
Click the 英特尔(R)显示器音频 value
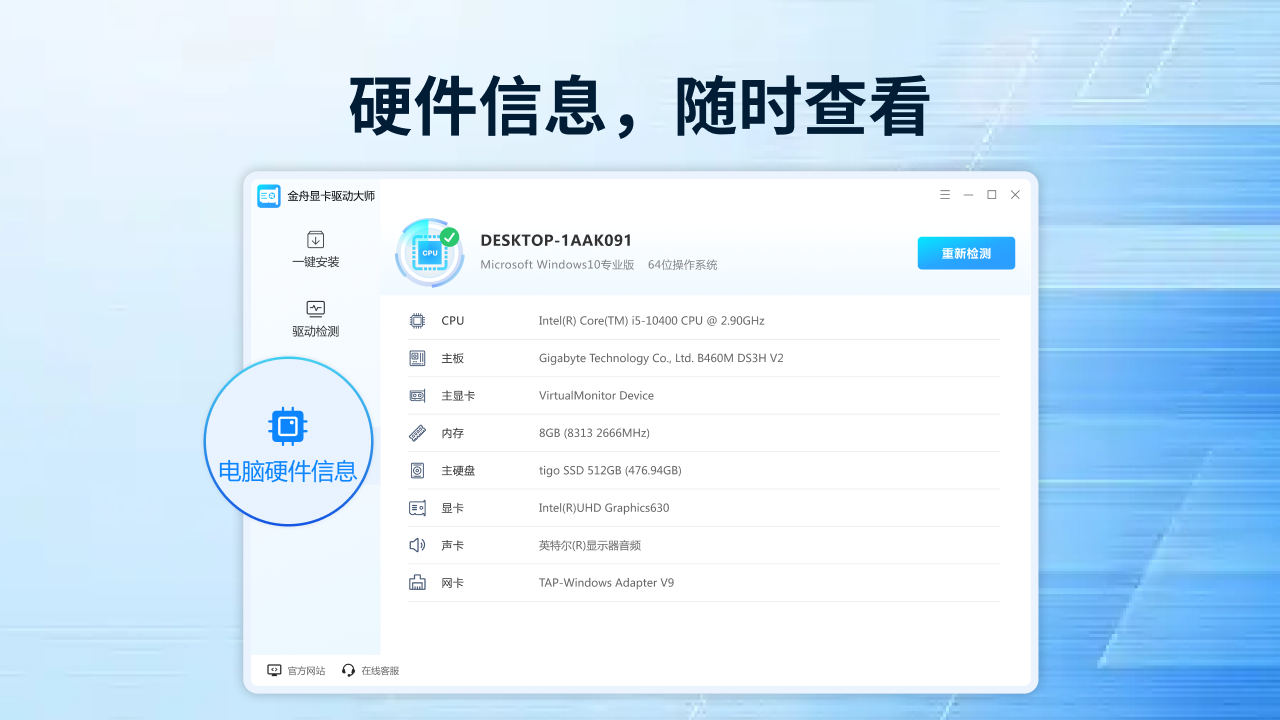590,545
